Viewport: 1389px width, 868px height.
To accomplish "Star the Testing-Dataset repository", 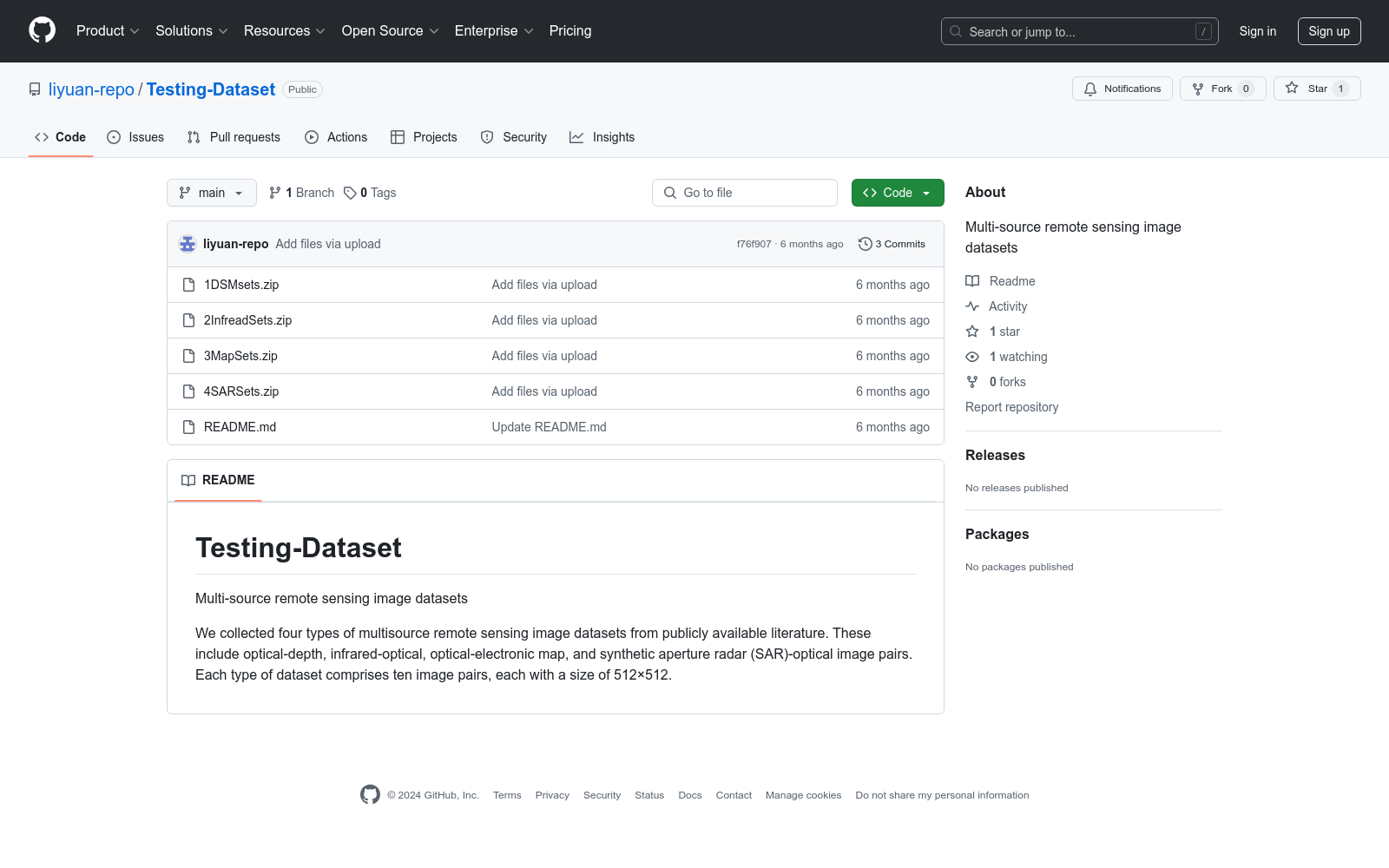I will pyautogui.click(x=1317, y=89).
